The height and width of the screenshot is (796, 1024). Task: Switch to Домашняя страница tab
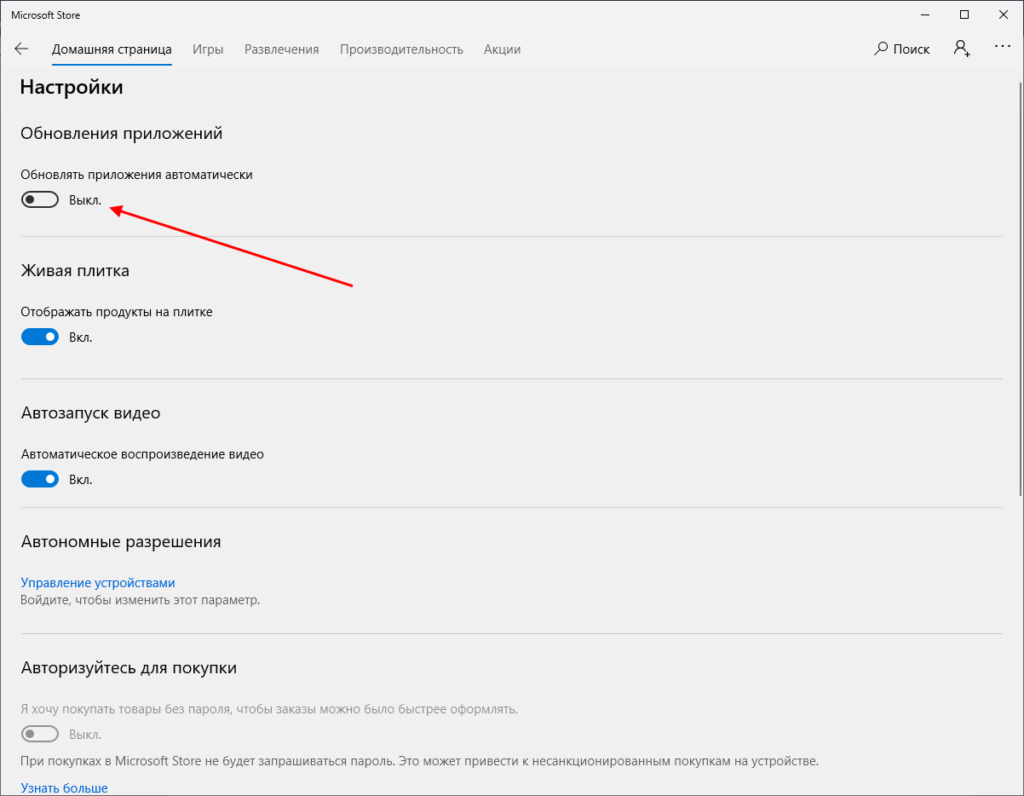click(112, 50)
